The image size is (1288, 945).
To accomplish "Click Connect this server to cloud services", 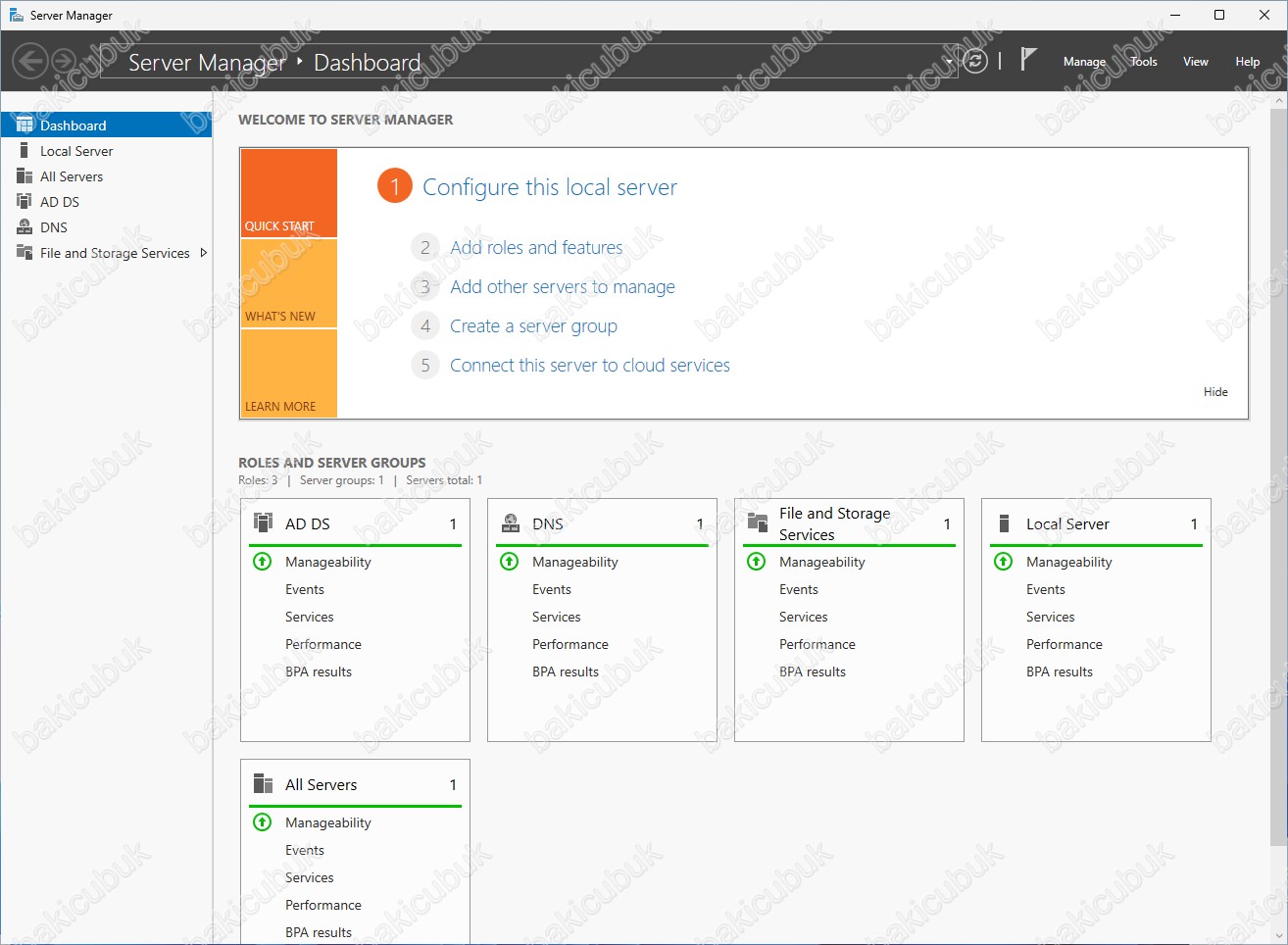I will 590,366.
